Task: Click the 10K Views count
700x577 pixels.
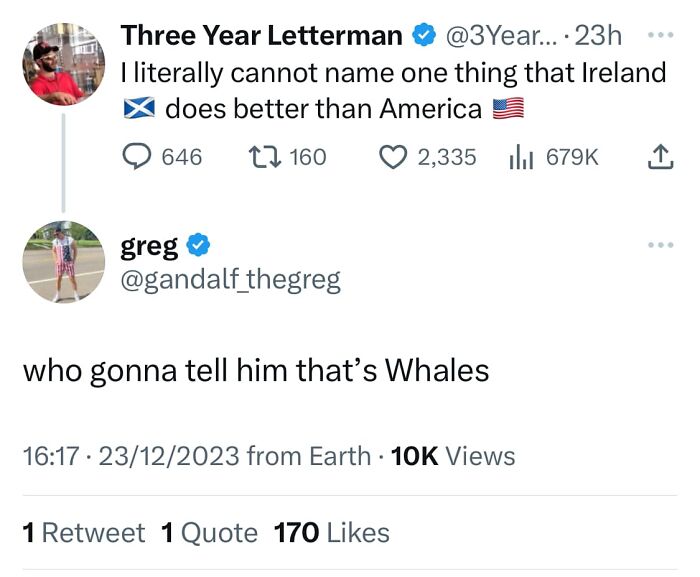Action: 453,456
